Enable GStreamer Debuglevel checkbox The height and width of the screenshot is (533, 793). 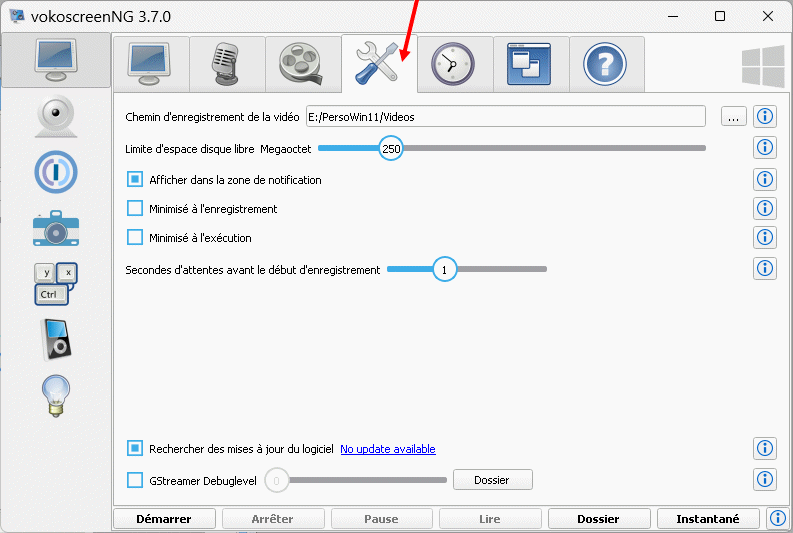pyautogui.click(x=135, y=480)
